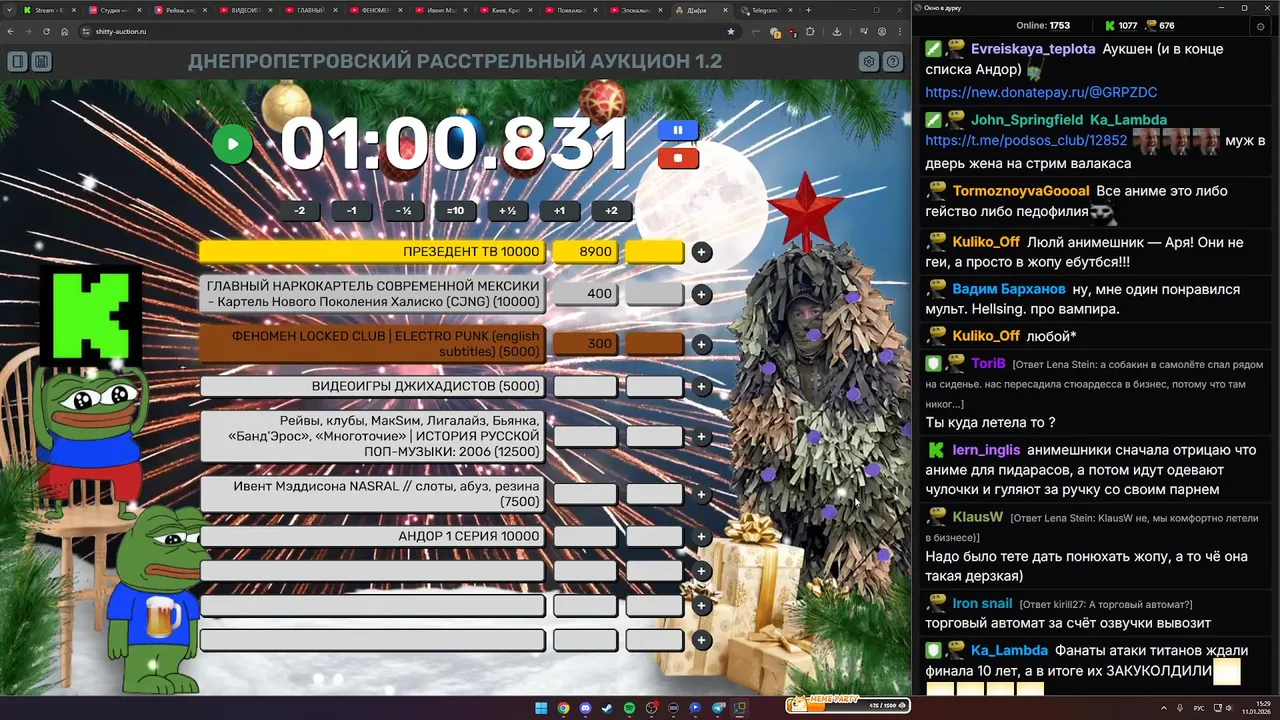1280x720 pixels.
Task: Open the auction settings gear icon
Action: point(869,62)
